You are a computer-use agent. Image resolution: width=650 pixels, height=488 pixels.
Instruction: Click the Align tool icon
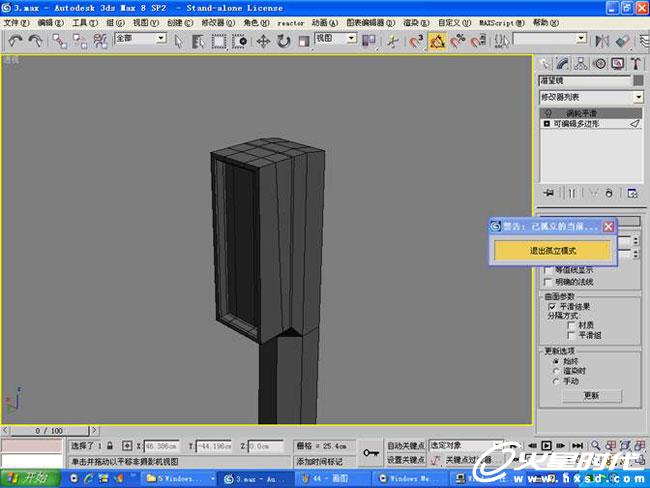tap(623, 41)
